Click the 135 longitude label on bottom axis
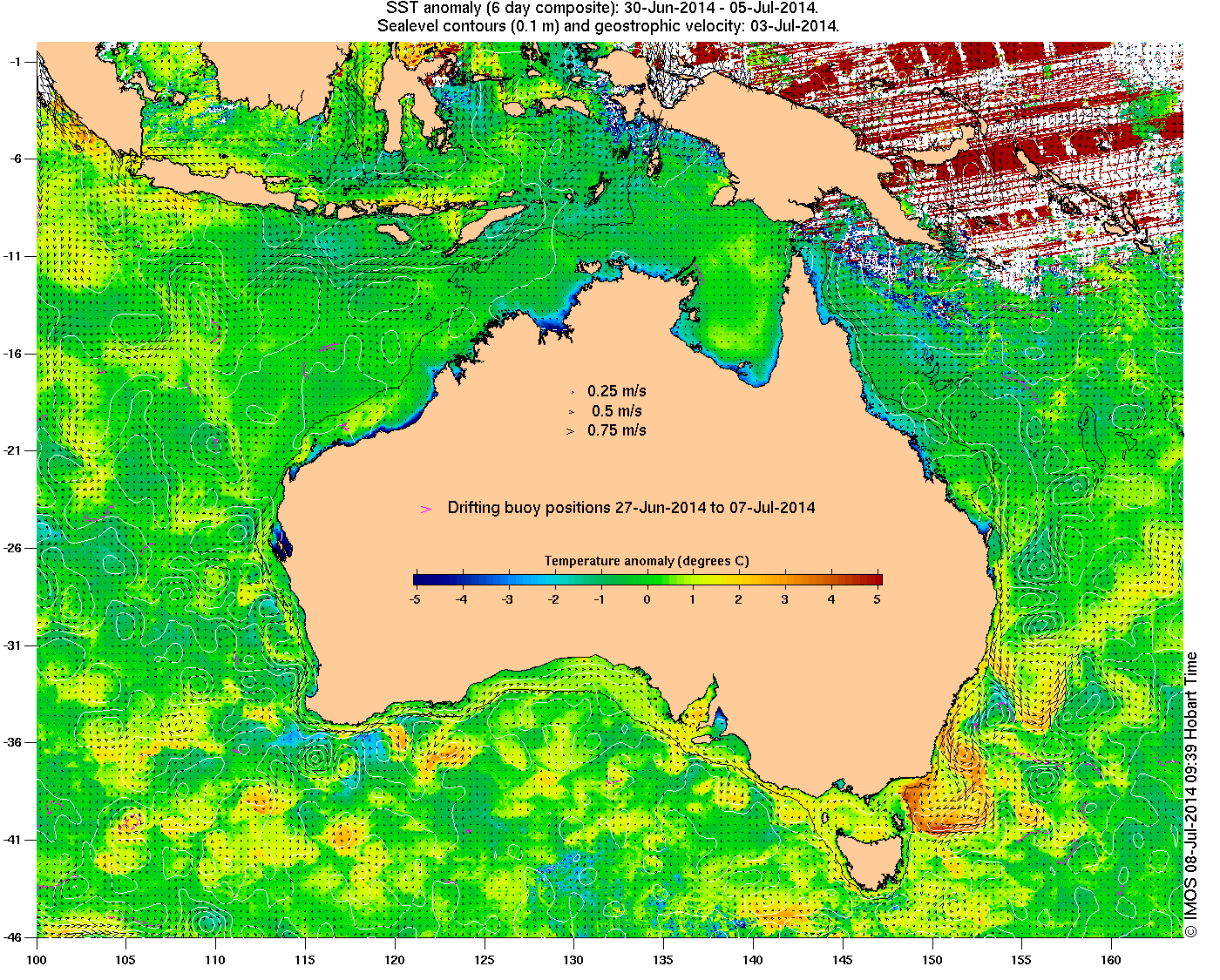 [663, 960]
